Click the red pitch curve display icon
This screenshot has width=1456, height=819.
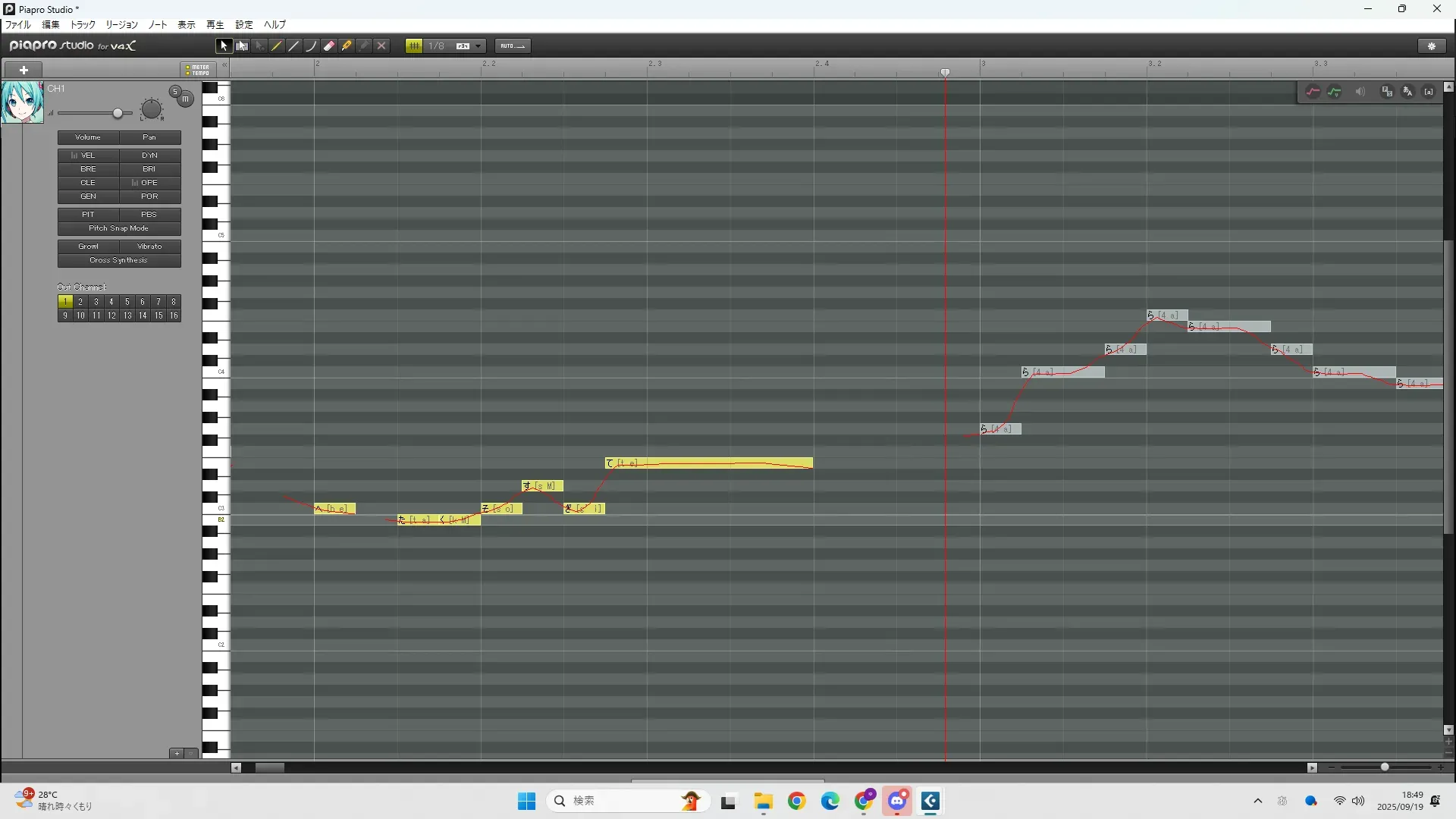[1313, 92]
